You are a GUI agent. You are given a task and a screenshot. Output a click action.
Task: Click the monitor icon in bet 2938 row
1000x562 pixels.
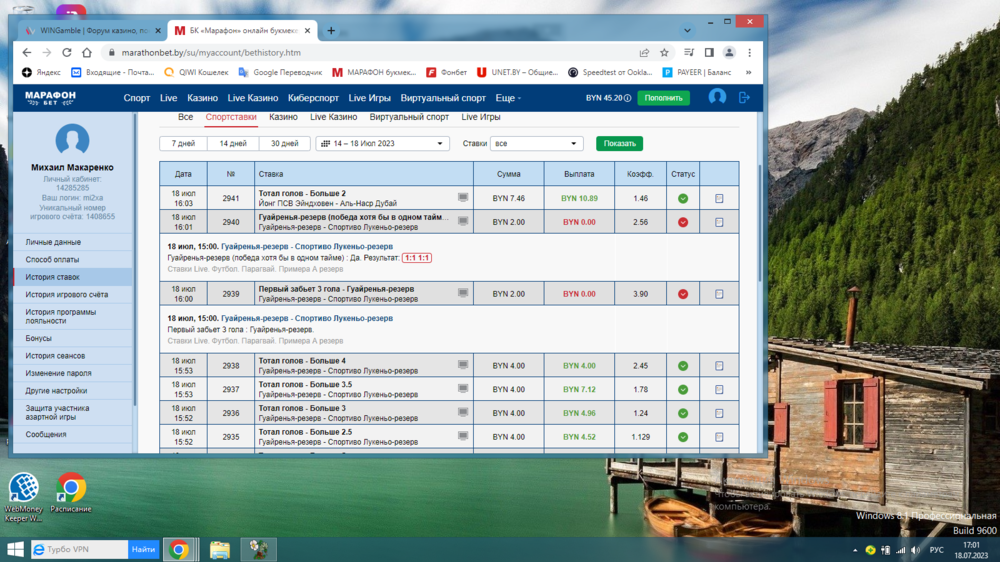(463, 365)
